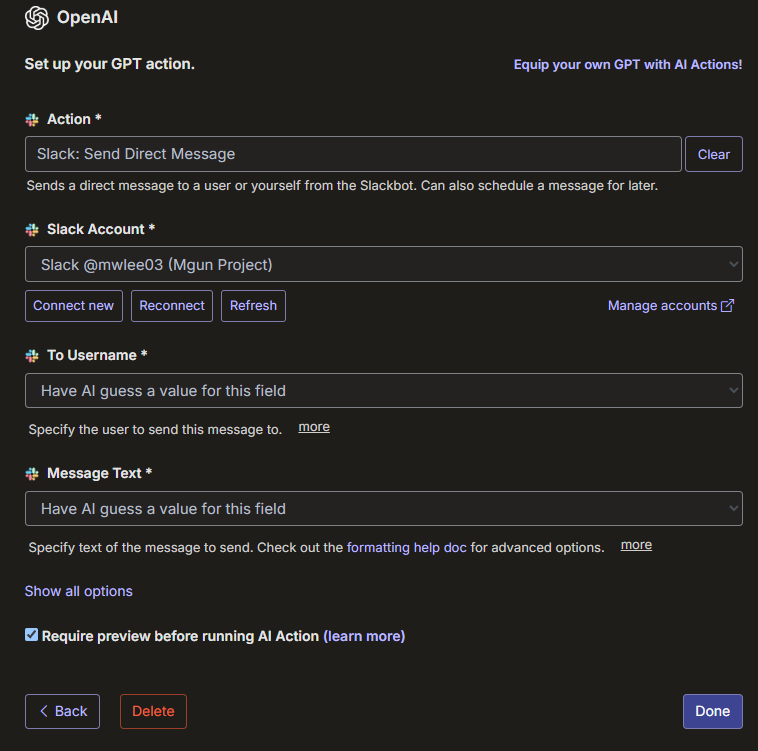
Task: Uncheck Require preview before running AI Action
Action: pyautogui.click(x=31, y=635)
